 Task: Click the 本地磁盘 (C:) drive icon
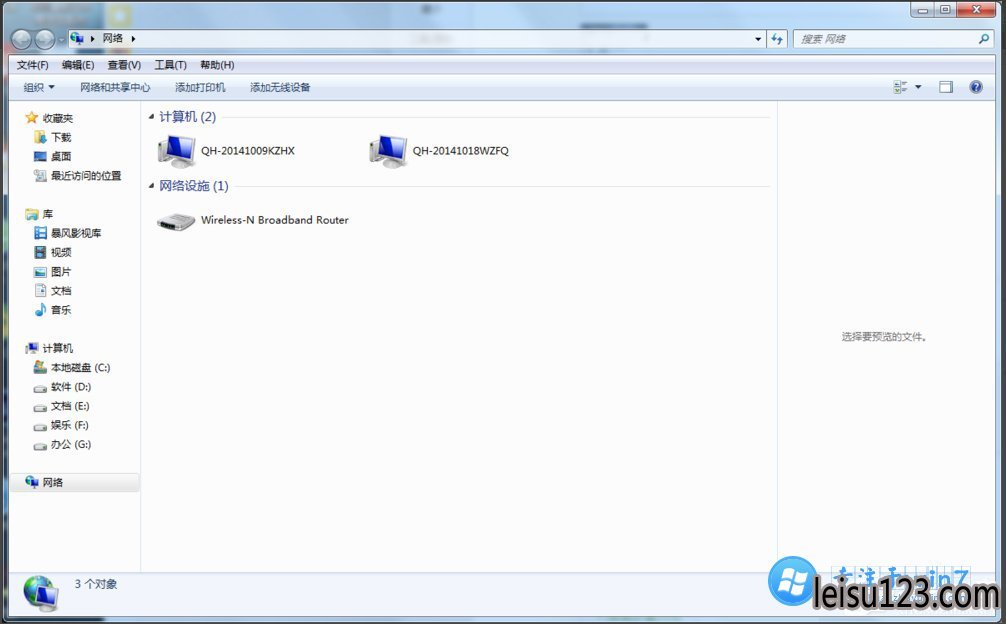point(40,367)
